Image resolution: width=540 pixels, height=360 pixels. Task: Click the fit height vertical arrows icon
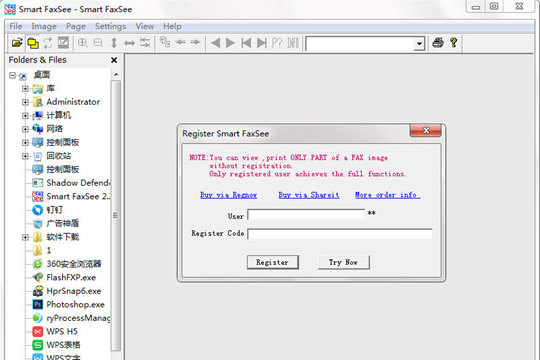(x=114, y=43)
